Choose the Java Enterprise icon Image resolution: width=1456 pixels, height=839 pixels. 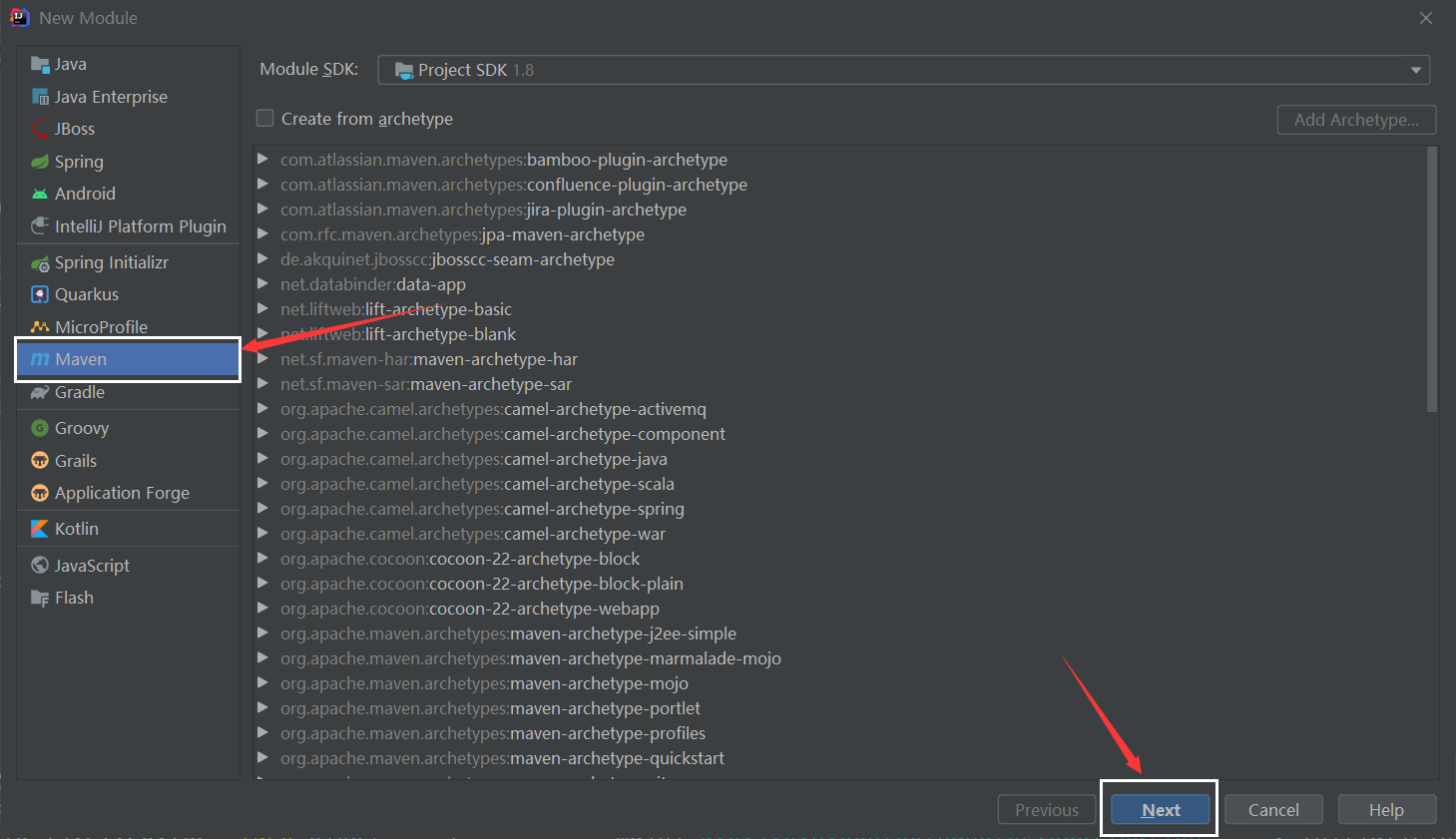click(x=40, y=97)
